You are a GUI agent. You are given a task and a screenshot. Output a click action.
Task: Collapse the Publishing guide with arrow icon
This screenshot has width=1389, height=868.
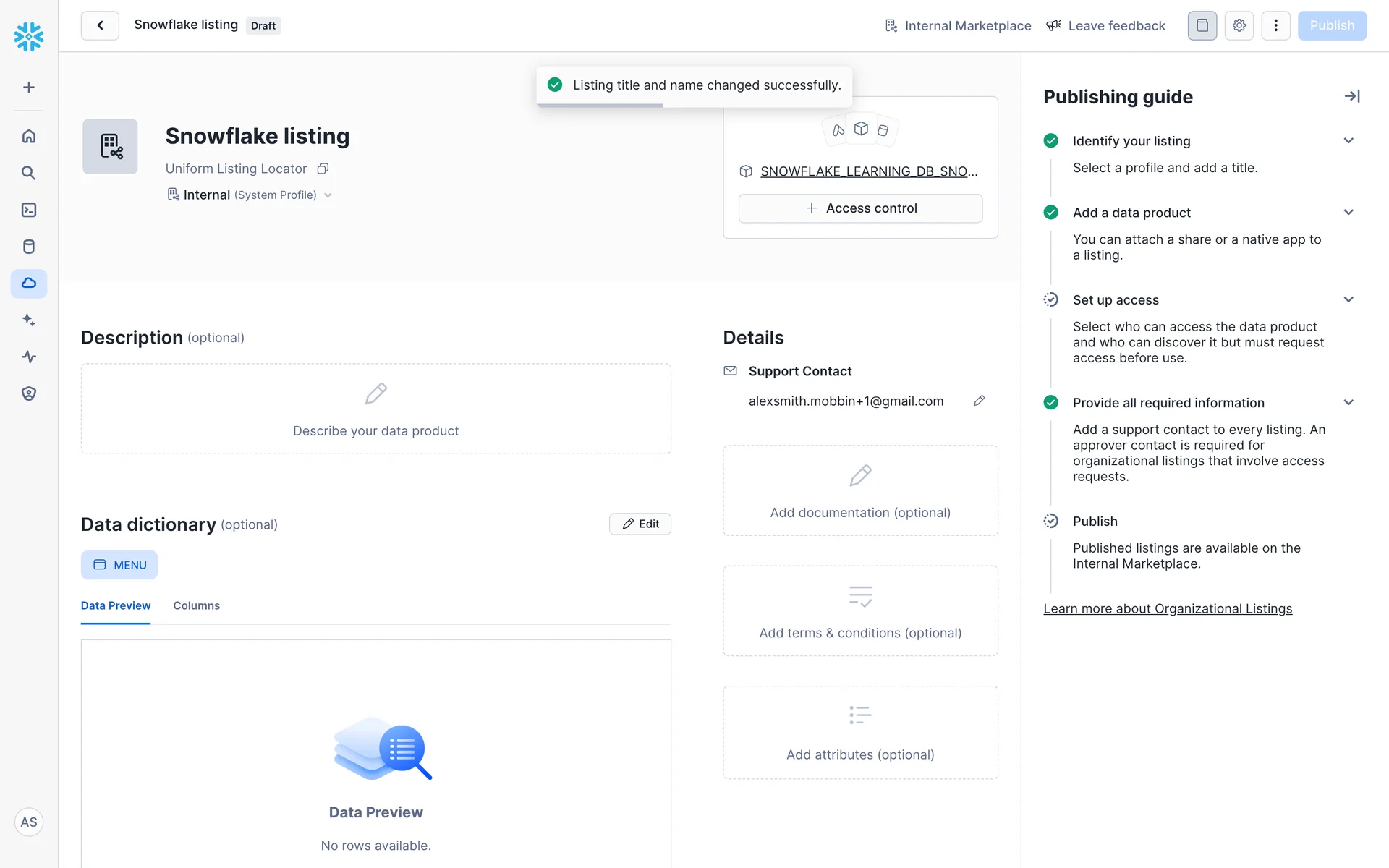pyautogui.click(x=1351, y=96)
